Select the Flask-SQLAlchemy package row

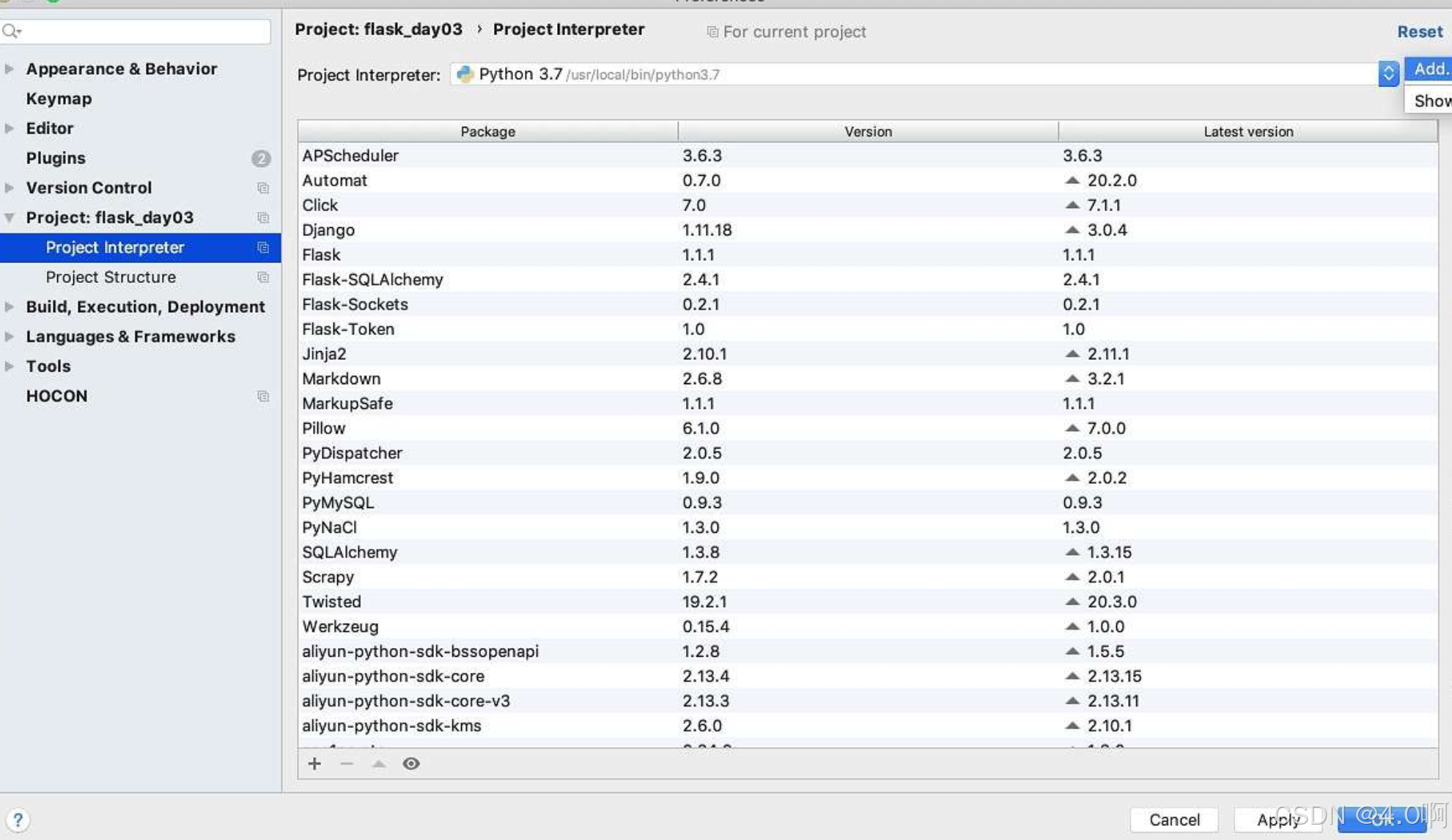(x=487, y=280)
